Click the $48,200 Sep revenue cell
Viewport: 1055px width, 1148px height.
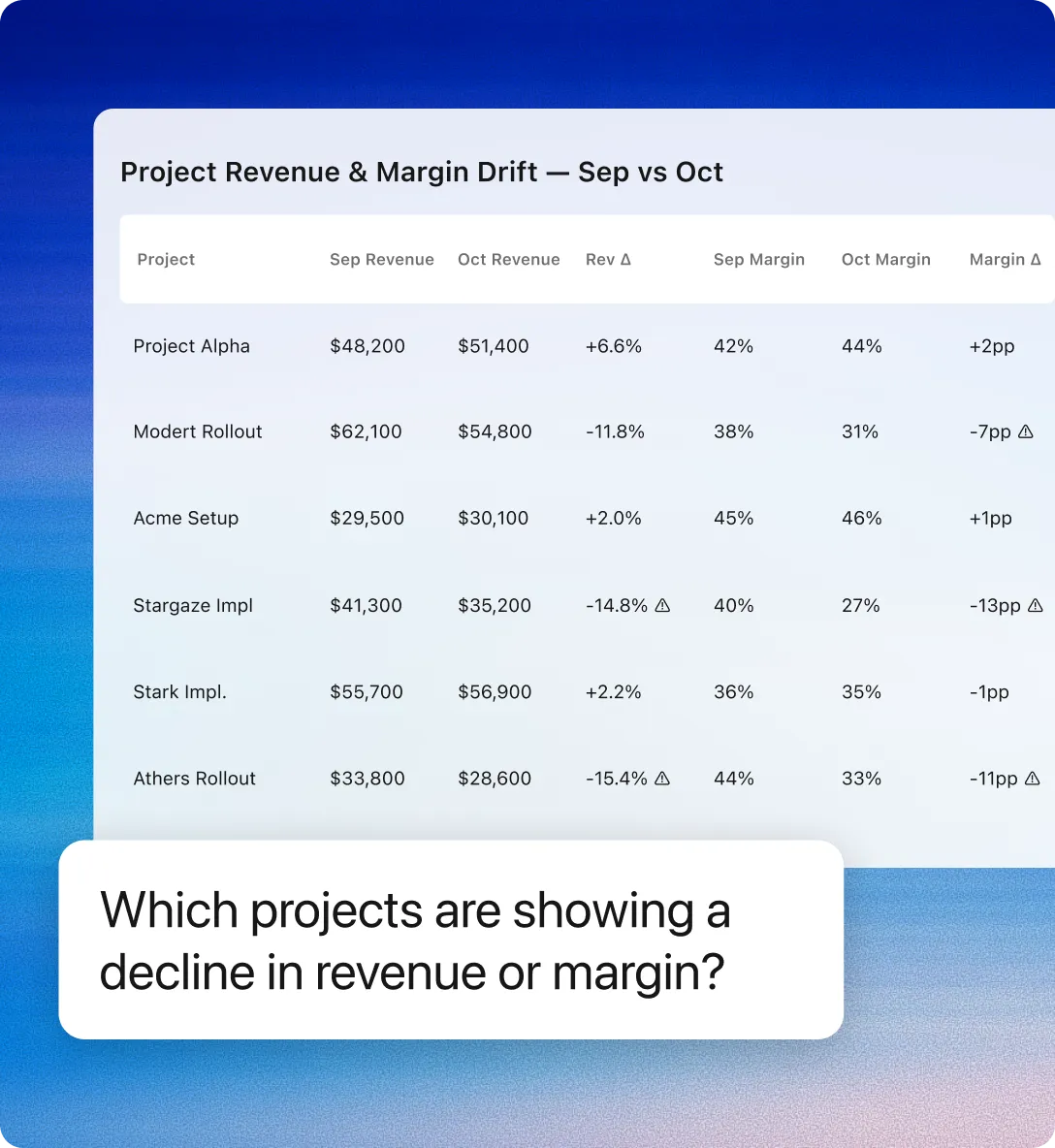368,345
